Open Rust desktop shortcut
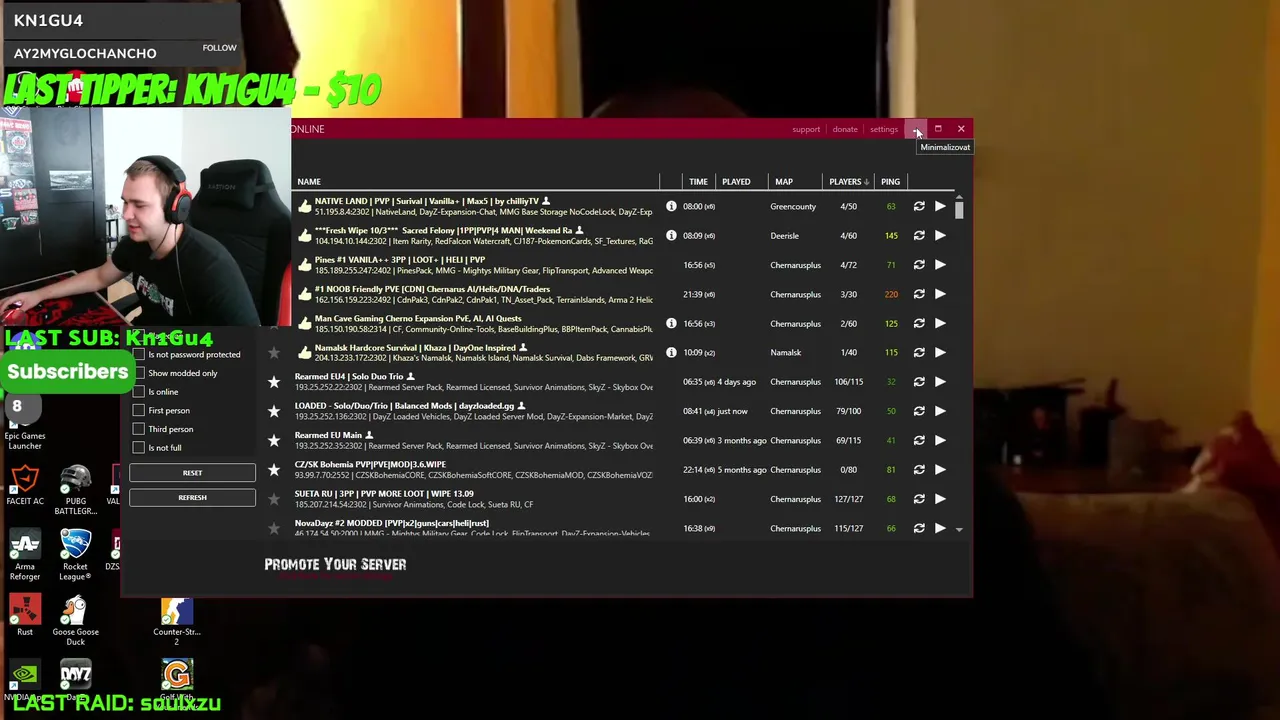 click(25, 616)
